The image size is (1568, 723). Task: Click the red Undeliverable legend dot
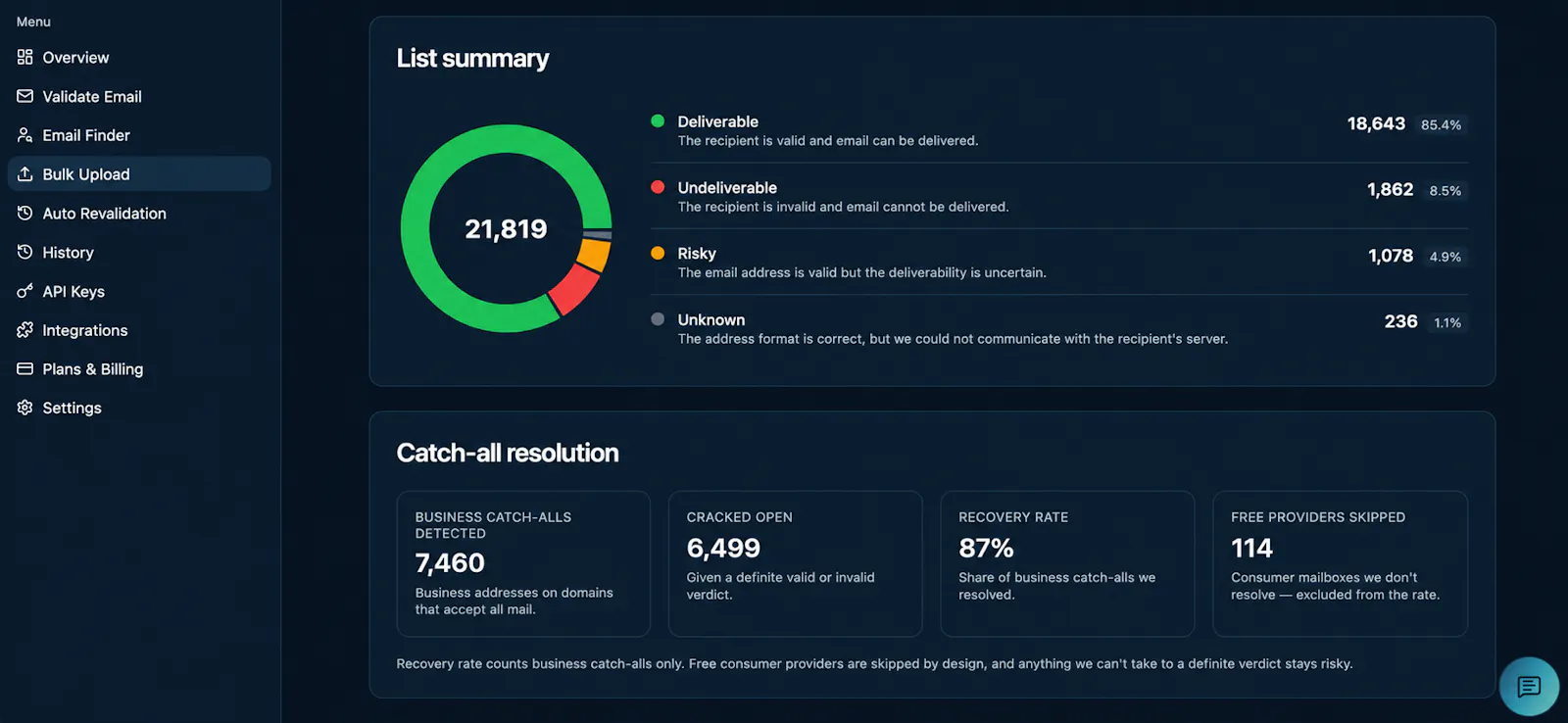point(658,186)
